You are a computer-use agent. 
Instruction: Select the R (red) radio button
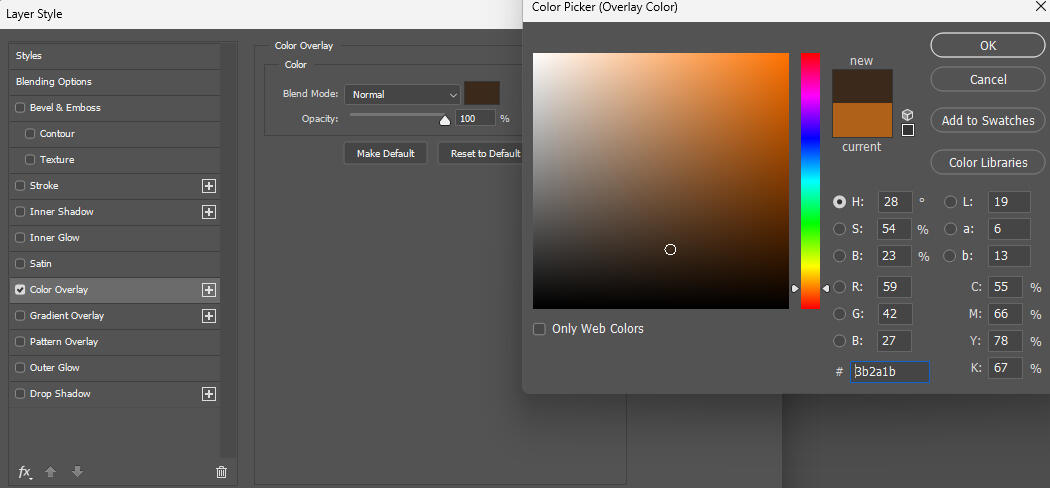(840, 287)
